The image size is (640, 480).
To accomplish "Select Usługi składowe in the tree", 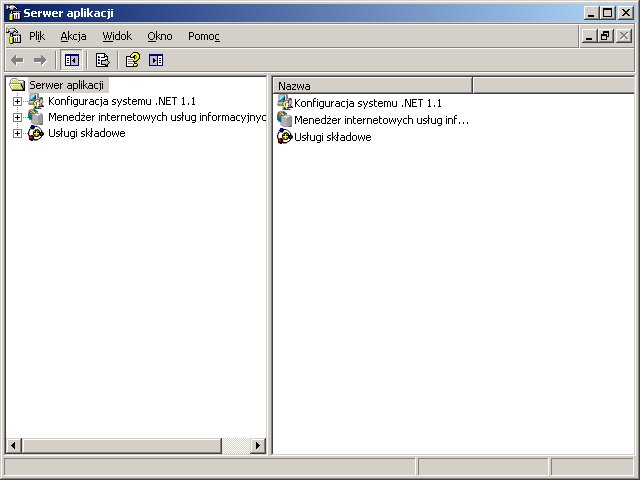I will tap(87, 133).
